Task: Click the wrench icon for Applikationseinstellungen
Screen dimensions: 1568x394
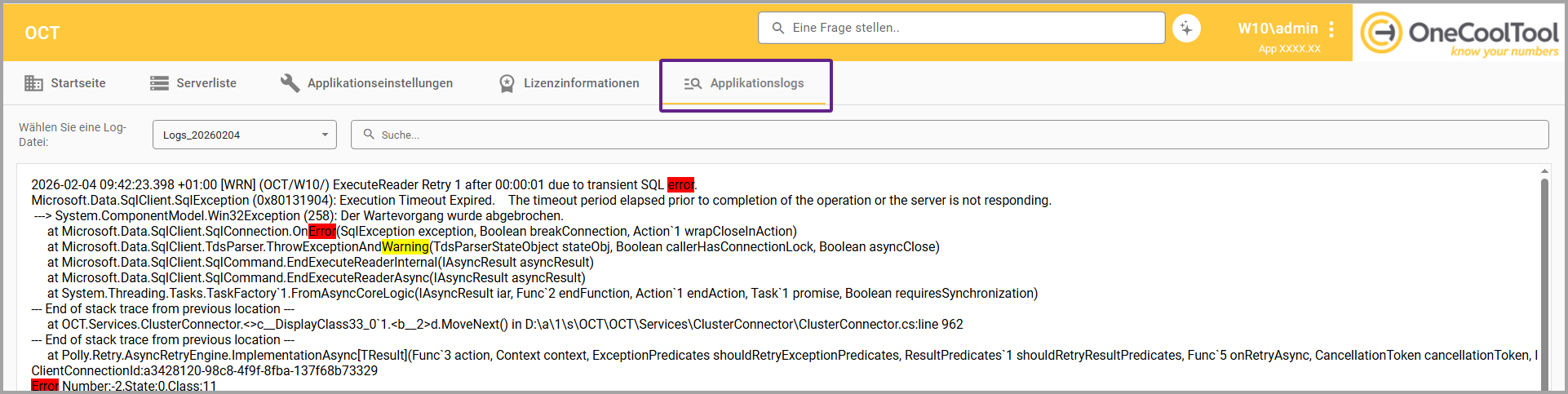Action: (x=290, y=83)
